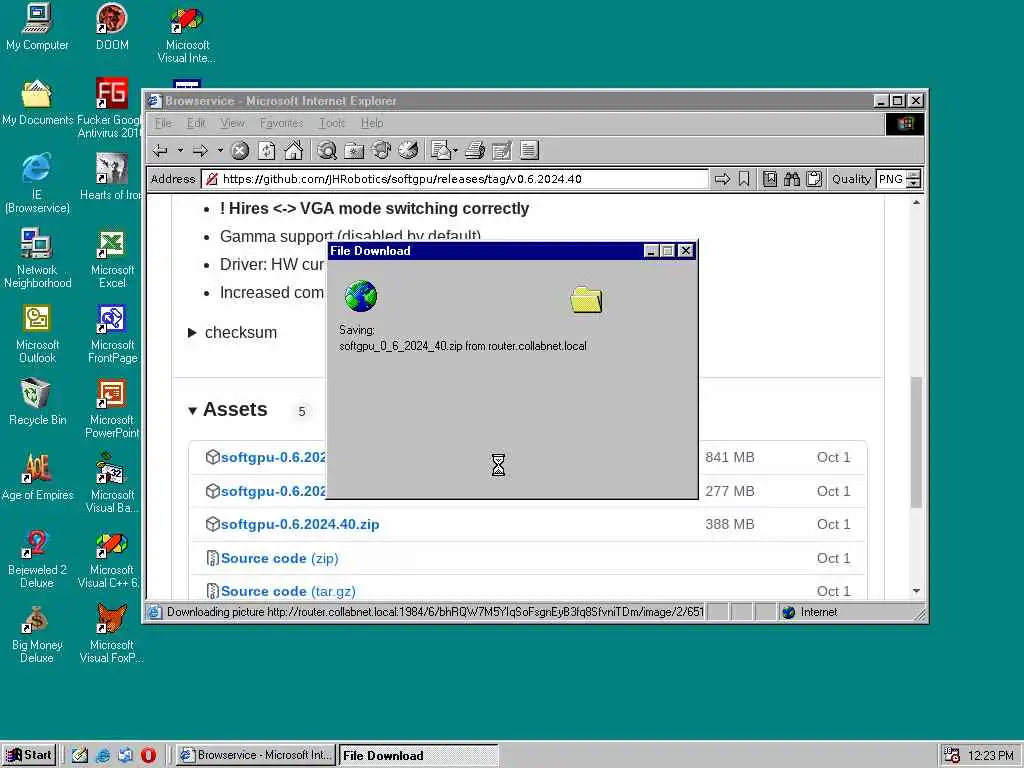The height and width of the screenshot is (768, 1024).
Task: Select the Age of Empires desktop icon
Action: coord(37,477)
